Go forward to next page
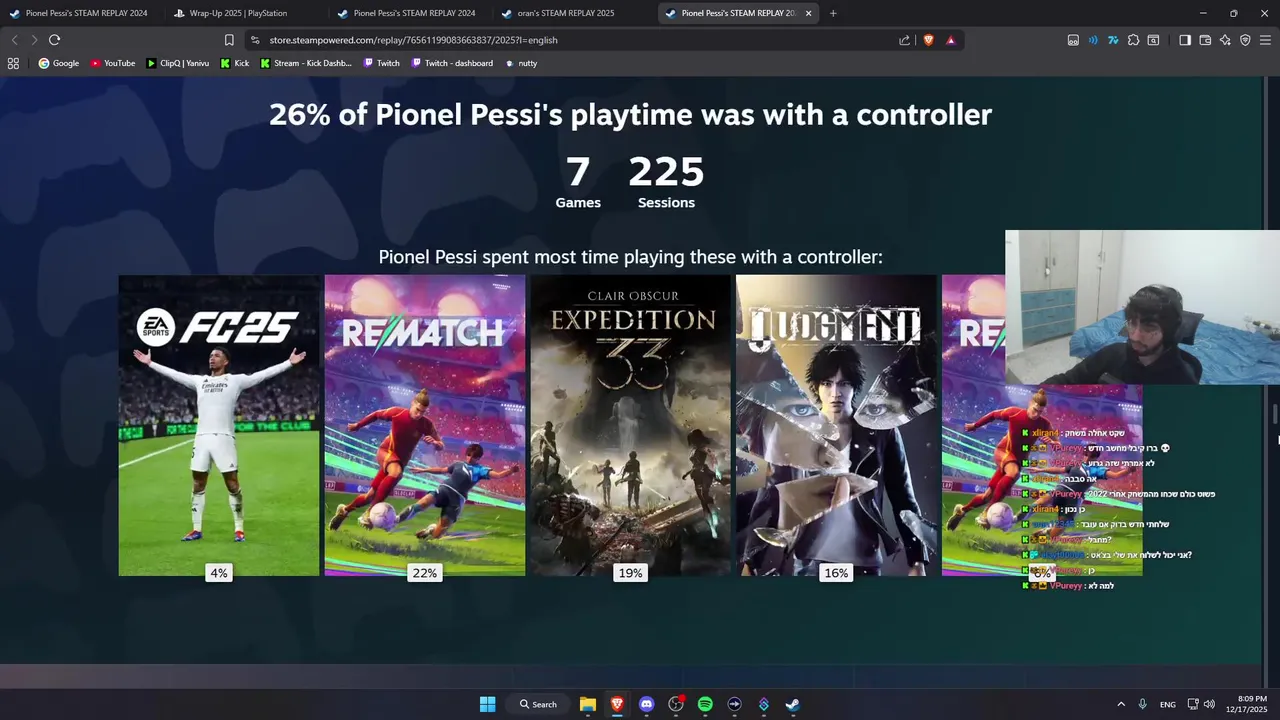This screenshot has width=1280, height=720. click(34, 40)
